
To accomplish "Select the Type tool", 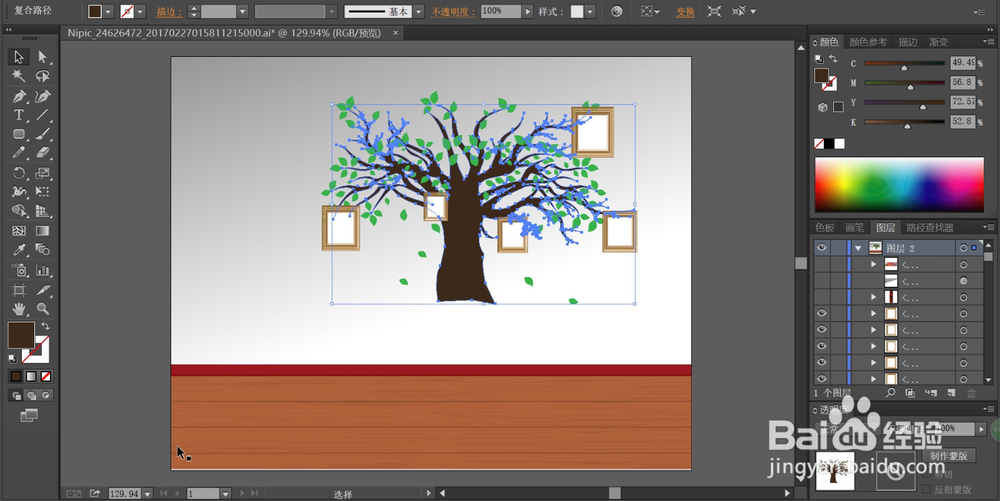I will click(18, 115).
